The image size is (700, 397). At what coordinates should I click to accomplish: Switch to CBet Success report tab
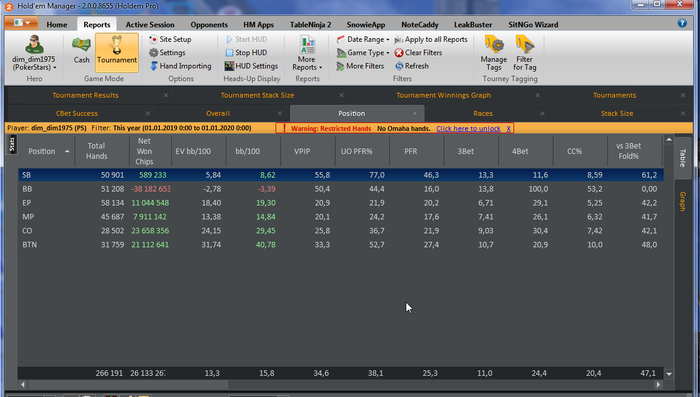pos(76,113)
